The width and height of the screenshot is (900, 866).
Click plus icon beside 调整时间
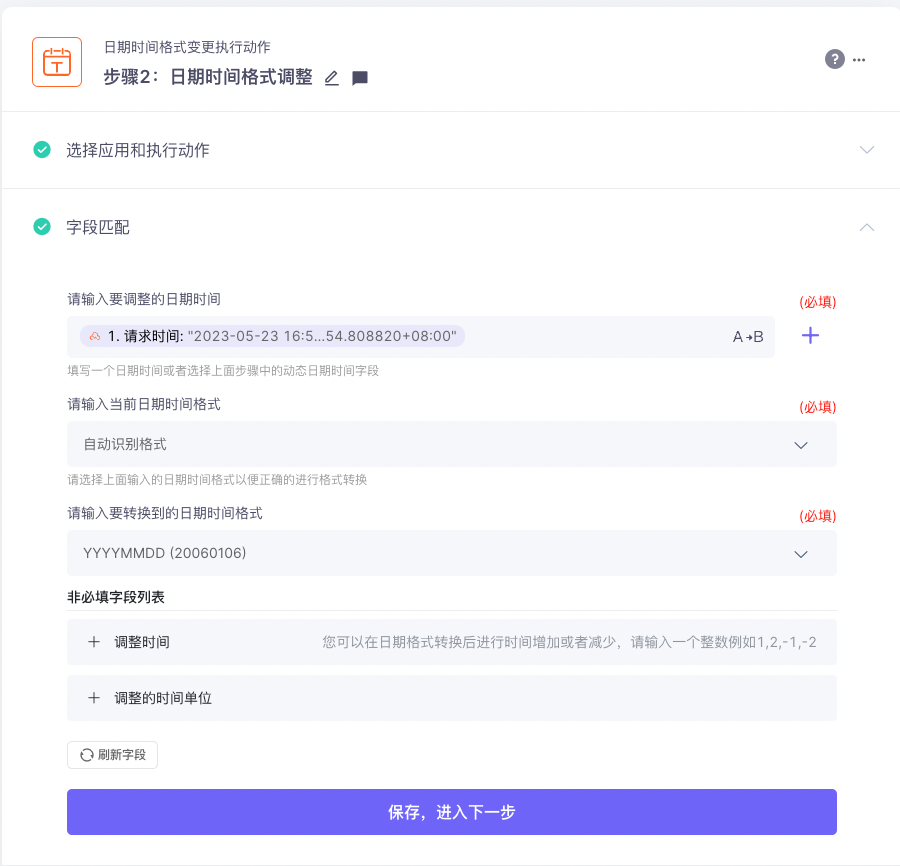[94, 642]
